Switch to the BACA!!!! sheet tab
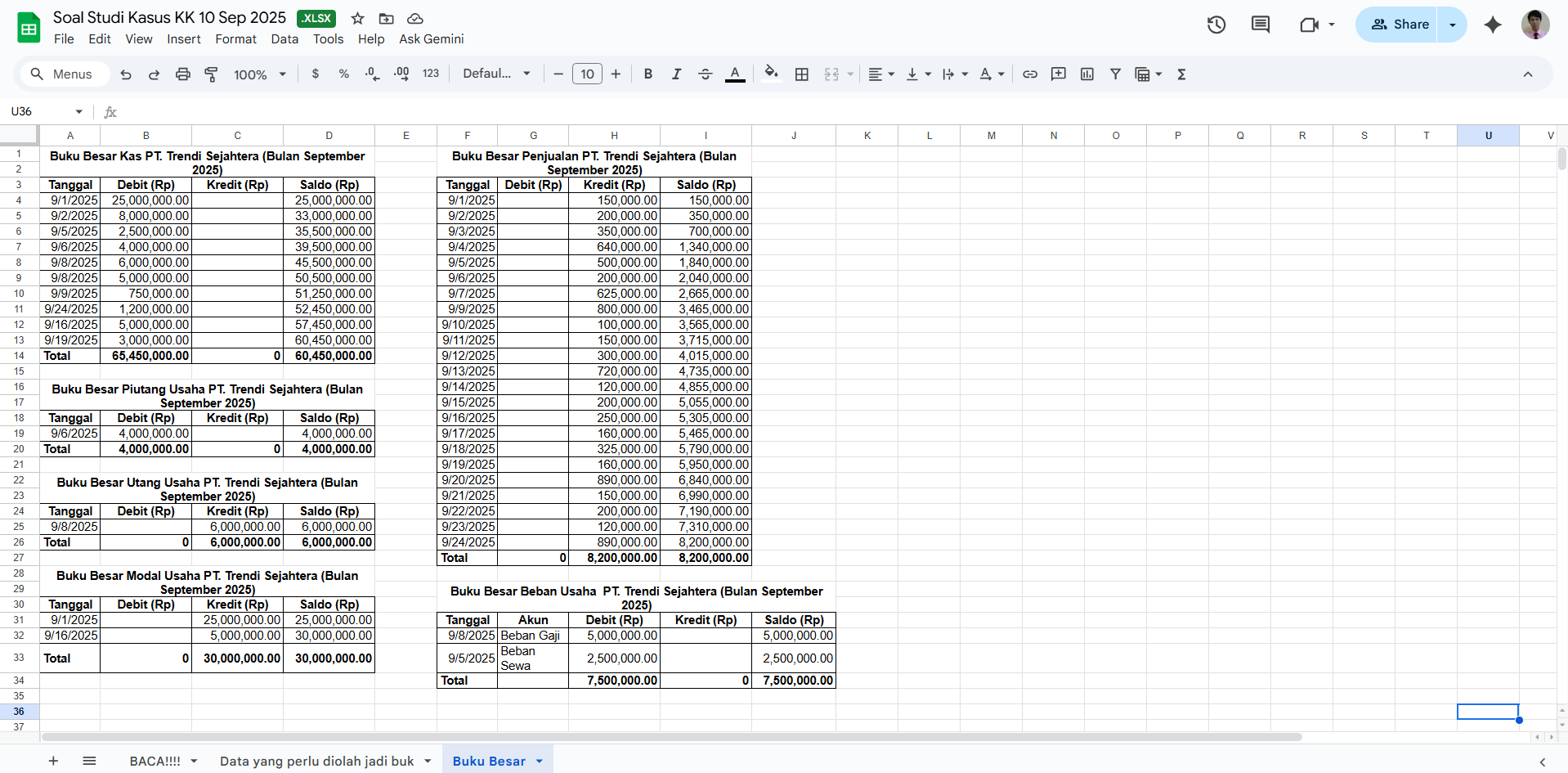The image size is (1568, 773). (x=155, y=761)
